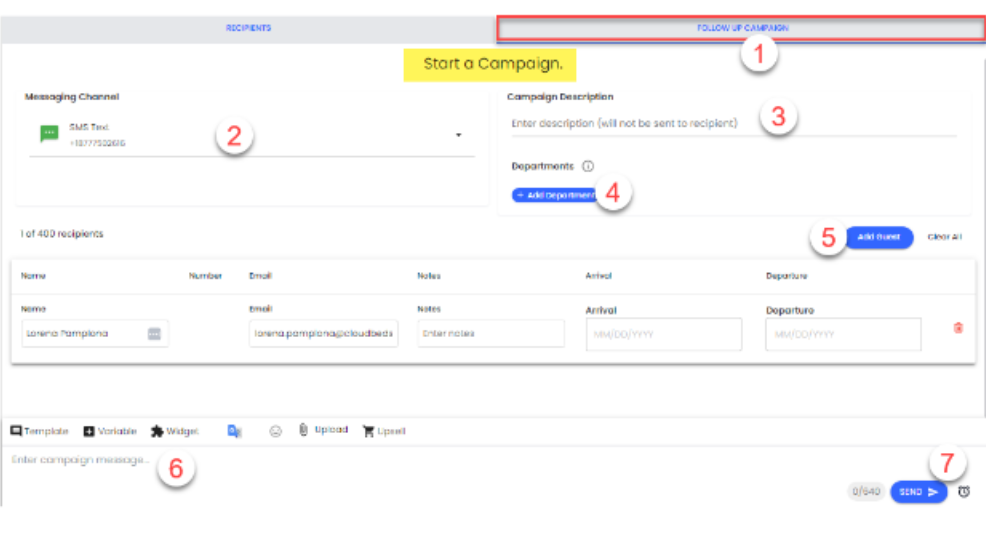The image size is (986, 534).
Task: Delete recipient with red trash icon
Action: click(x=958, y=328)
